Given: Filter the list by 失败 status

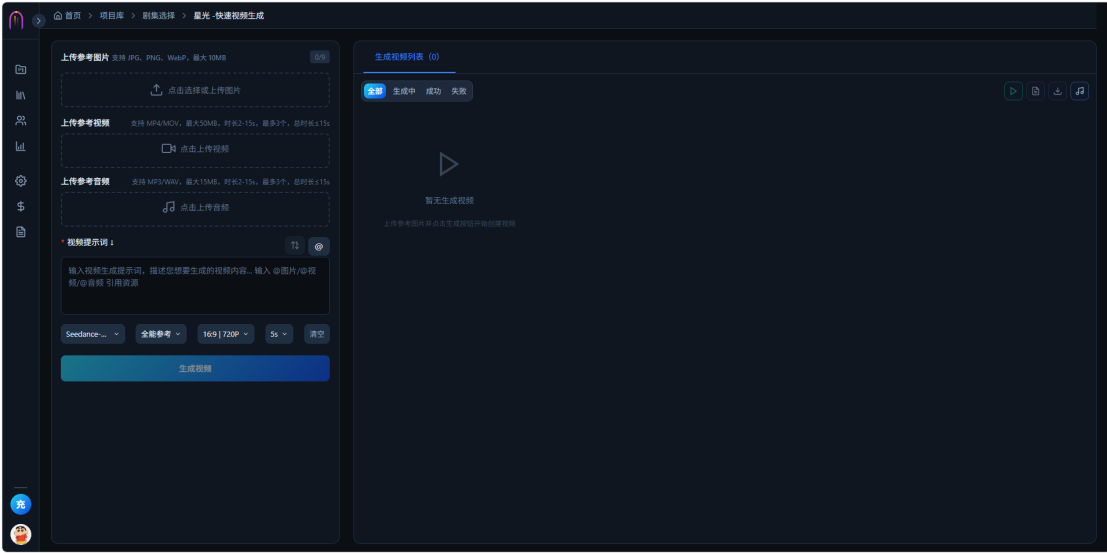Looking at the screenshot, I should pos(459,91).
